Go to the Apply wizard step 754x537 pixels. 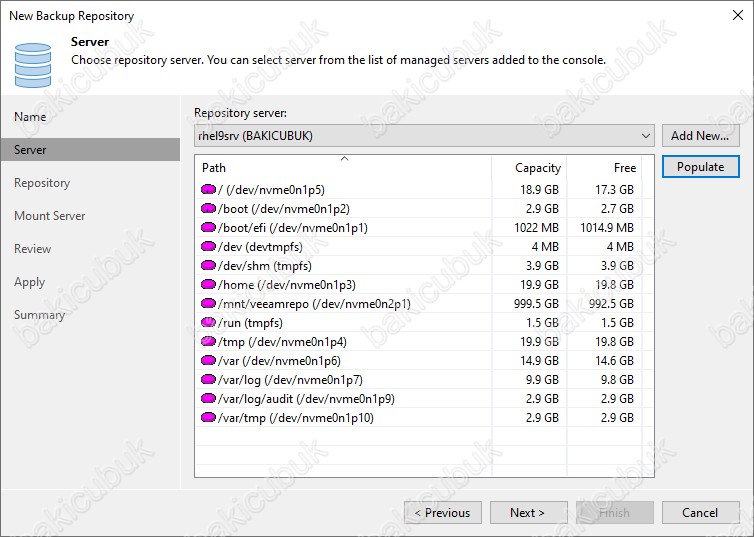(x=30, y=282)
